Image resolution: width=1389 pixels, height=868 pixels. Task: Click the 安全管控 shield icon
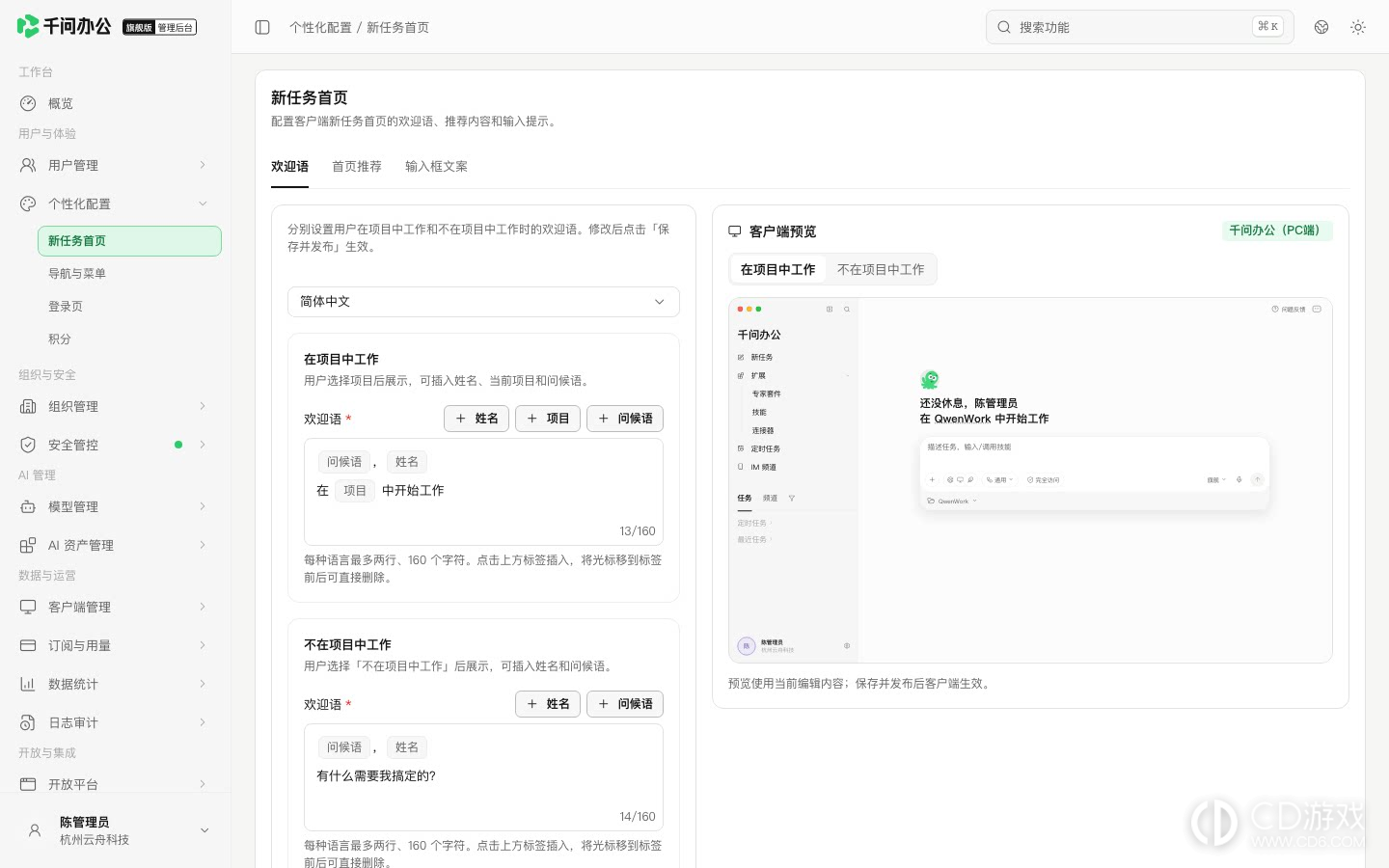click(x=28, y=445)
